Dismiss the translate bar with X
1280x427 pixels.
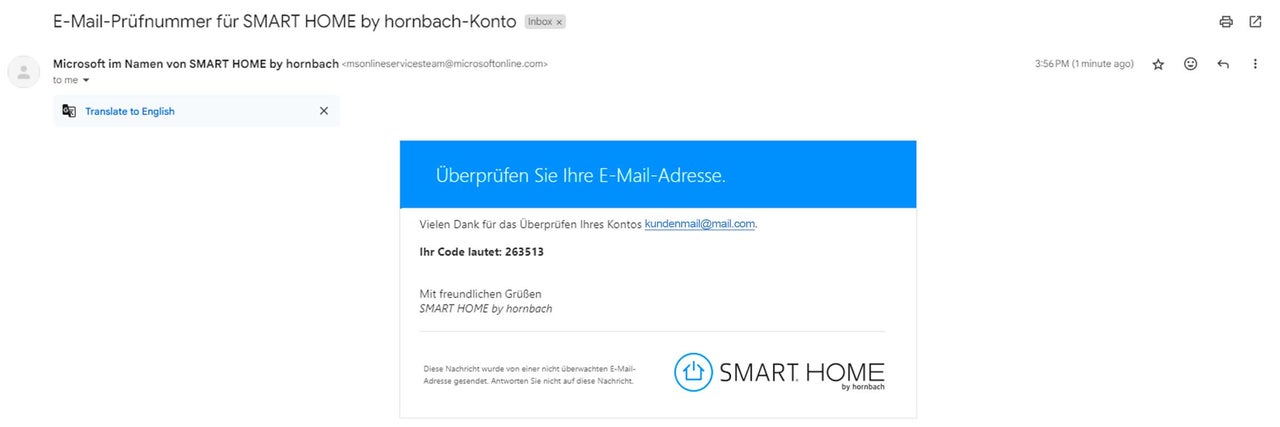pos(323,111)
